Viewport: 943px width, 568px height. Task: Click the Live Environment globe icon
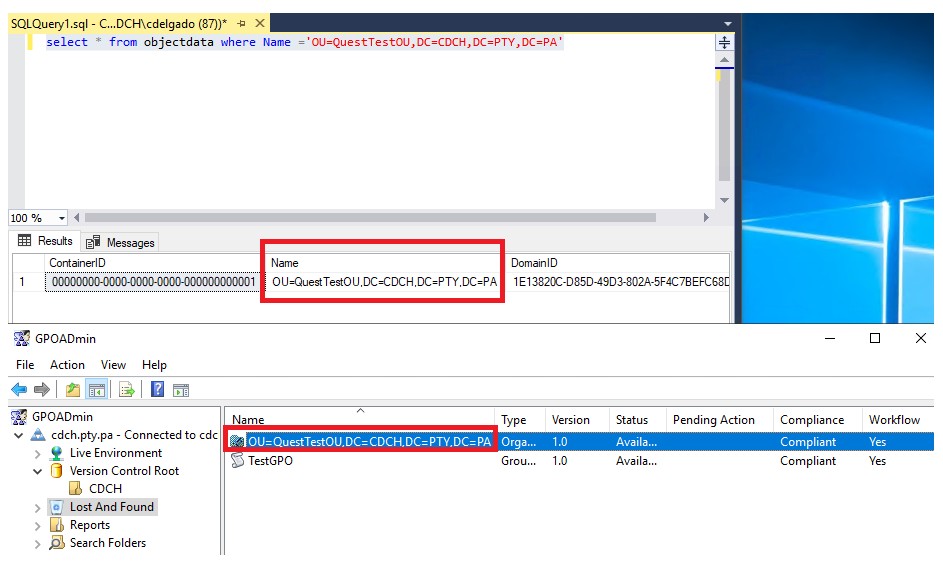tap(57, 452)
